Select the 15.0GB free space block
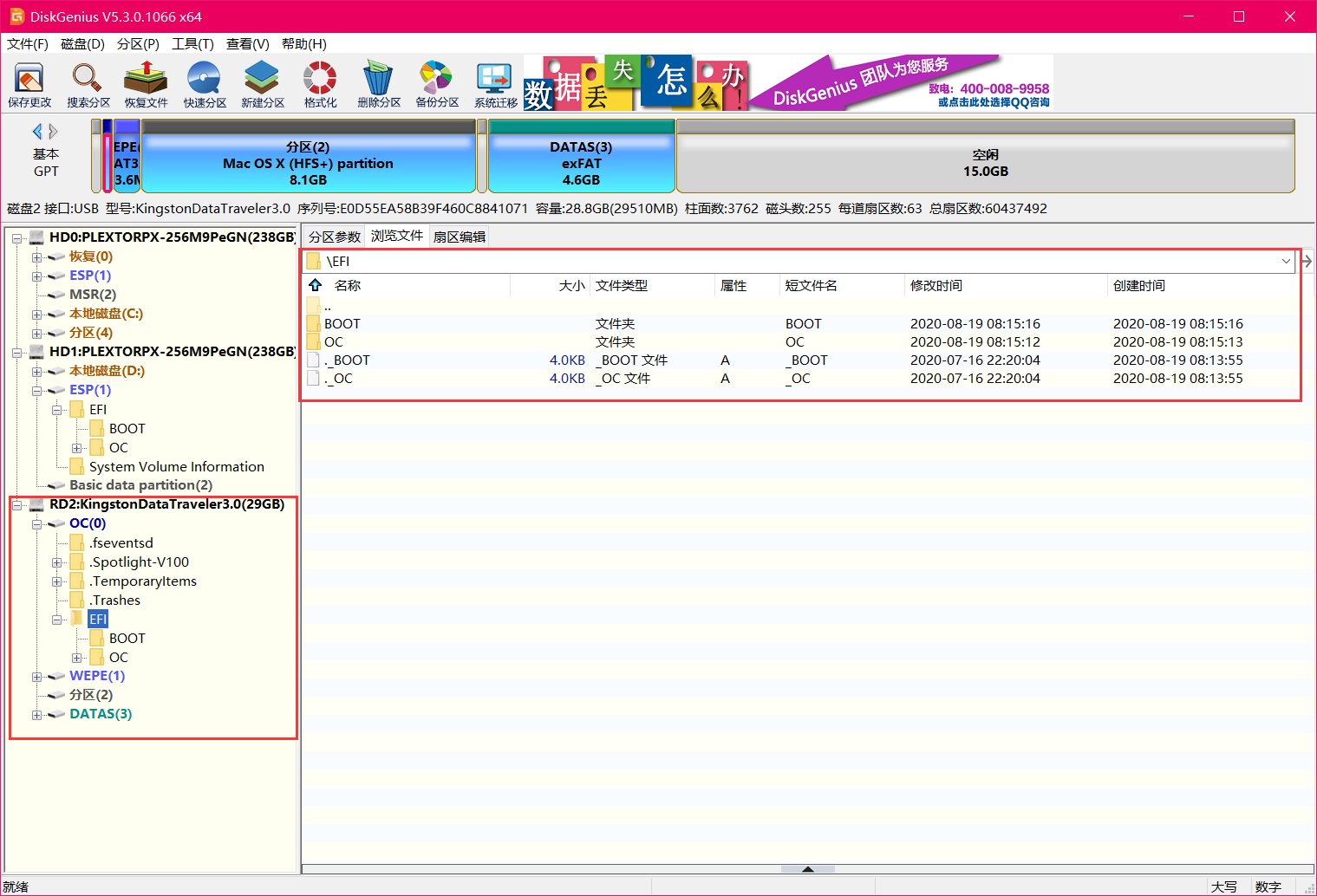1317x896 pixels. click(986, 156)
